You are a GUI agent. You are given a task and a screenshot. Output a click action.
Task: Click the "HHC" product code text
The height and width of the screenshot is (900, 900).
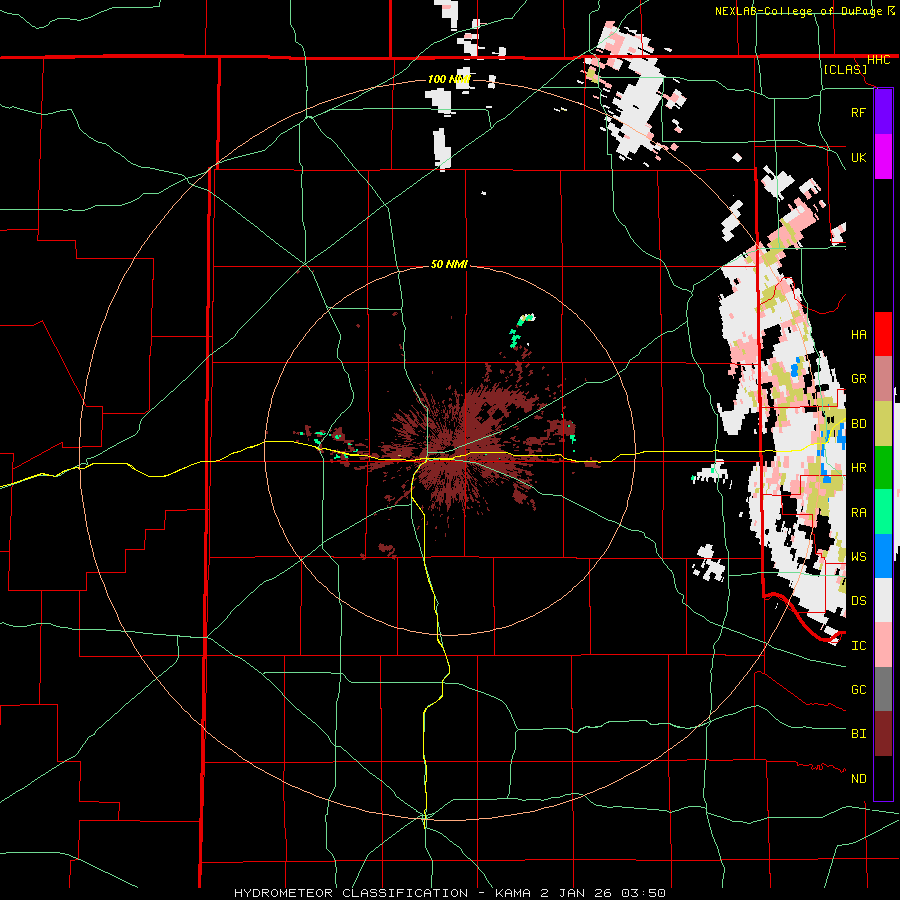pyautogui.click(x=878, y=60)
